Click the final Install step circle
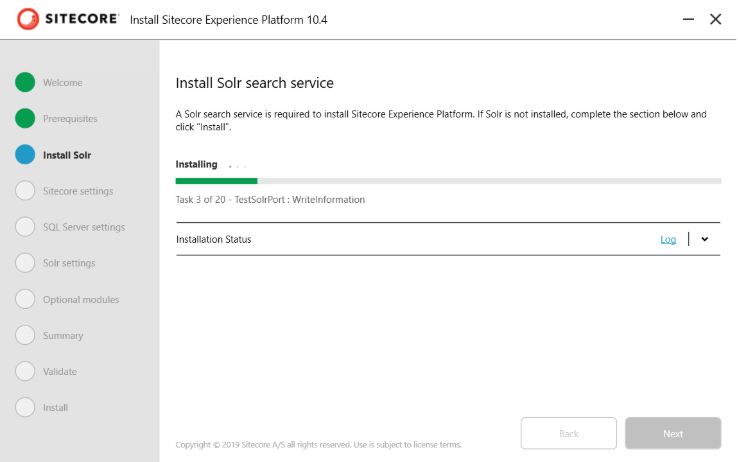738x462 pixels. [25, 407]
